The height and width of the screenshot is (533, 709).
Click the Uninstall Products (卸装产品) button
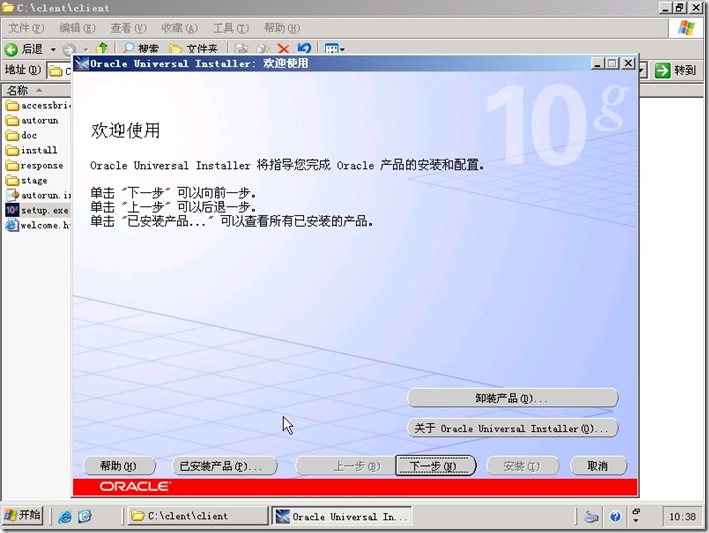512,398
